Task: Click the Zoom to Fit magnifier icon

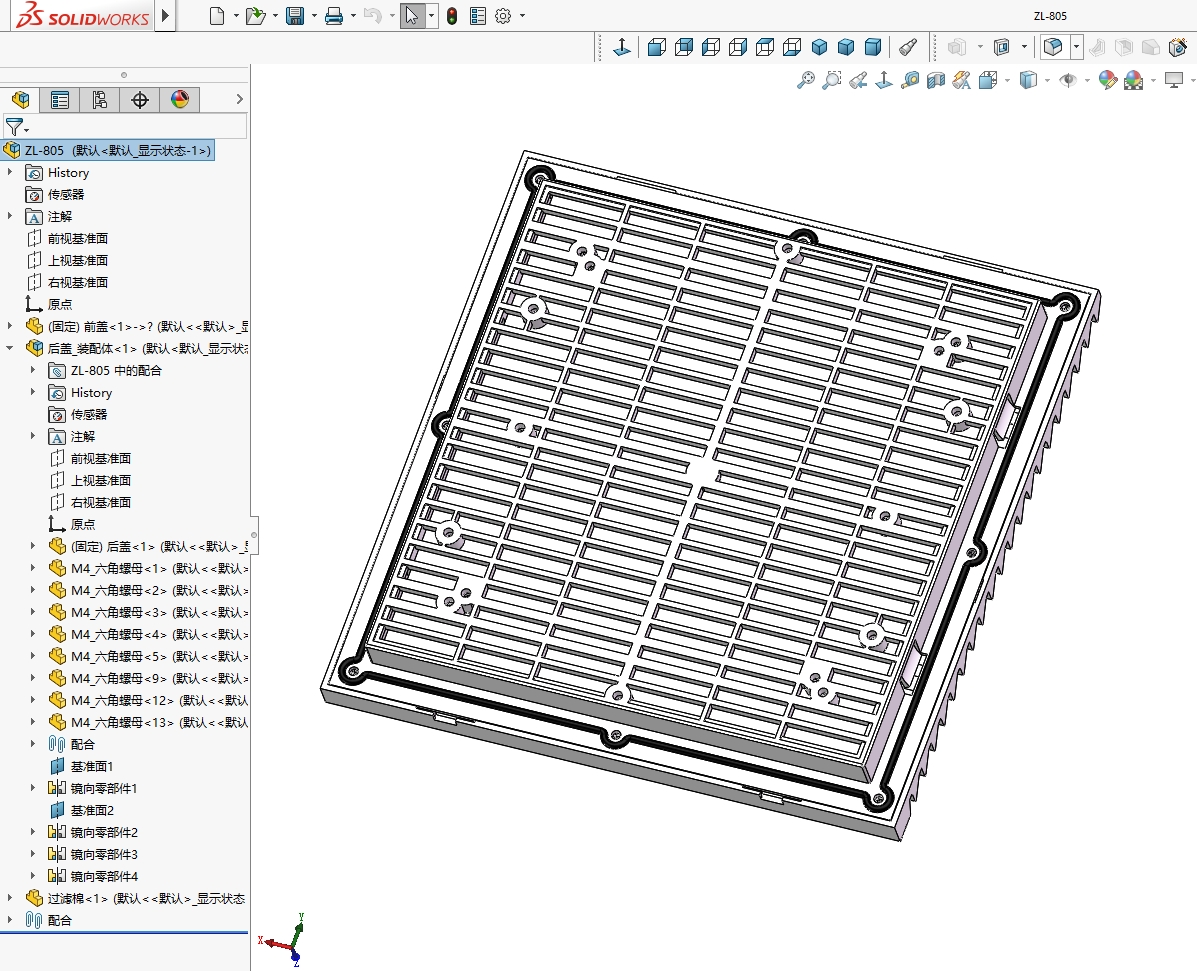Action: pyautogui.click(x=805, y=80)
